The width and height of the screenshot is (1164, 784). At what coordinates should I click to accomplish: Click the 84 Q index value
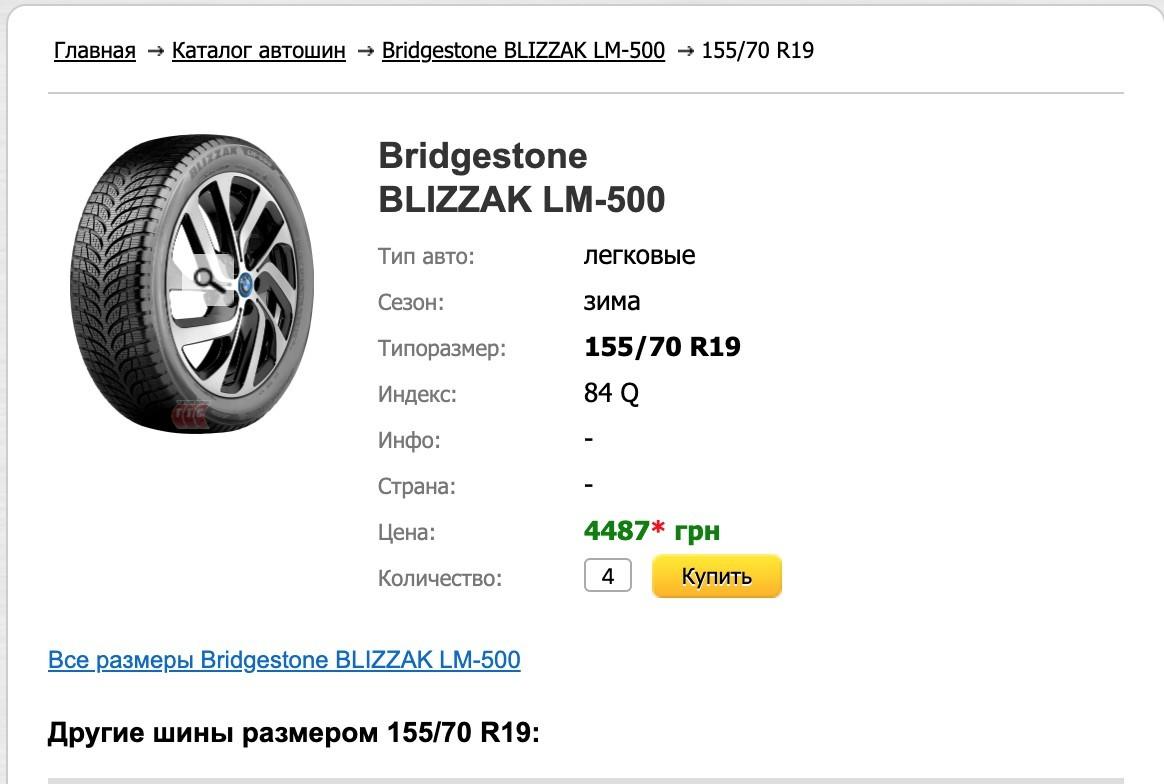(x=610, y=394)
